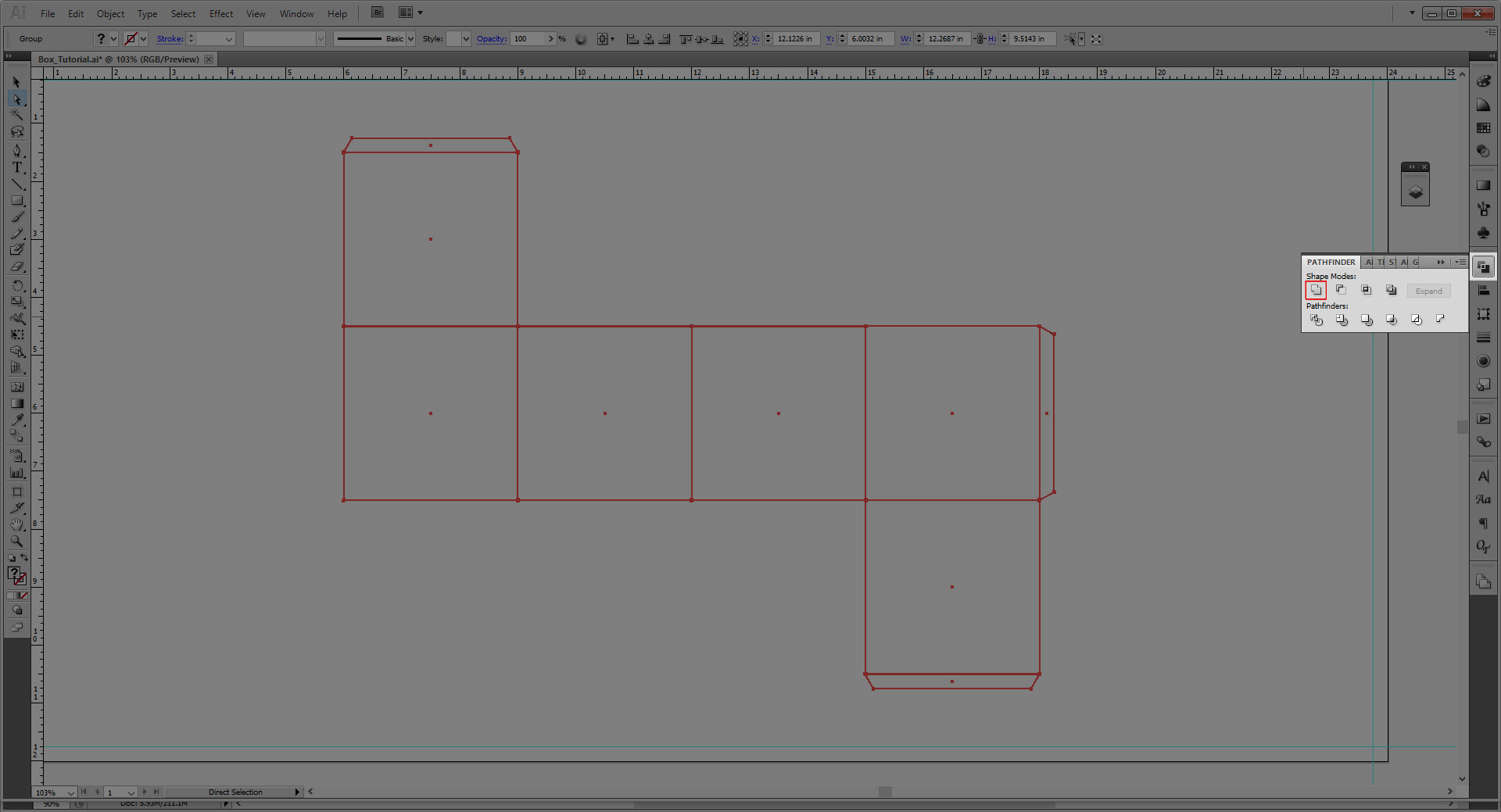Click Minus Front shape mode
This screenshot has height=812, width=1501.
[x=1341, y=290]
